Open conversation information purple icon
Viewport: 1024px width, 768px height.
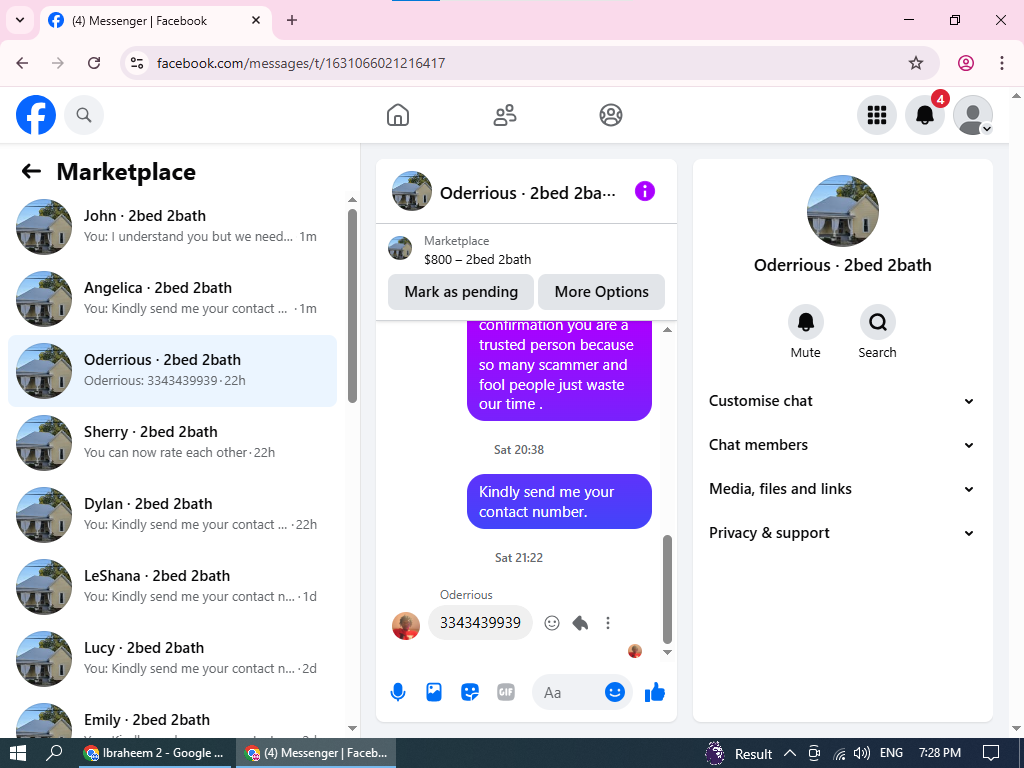point(645,191)
